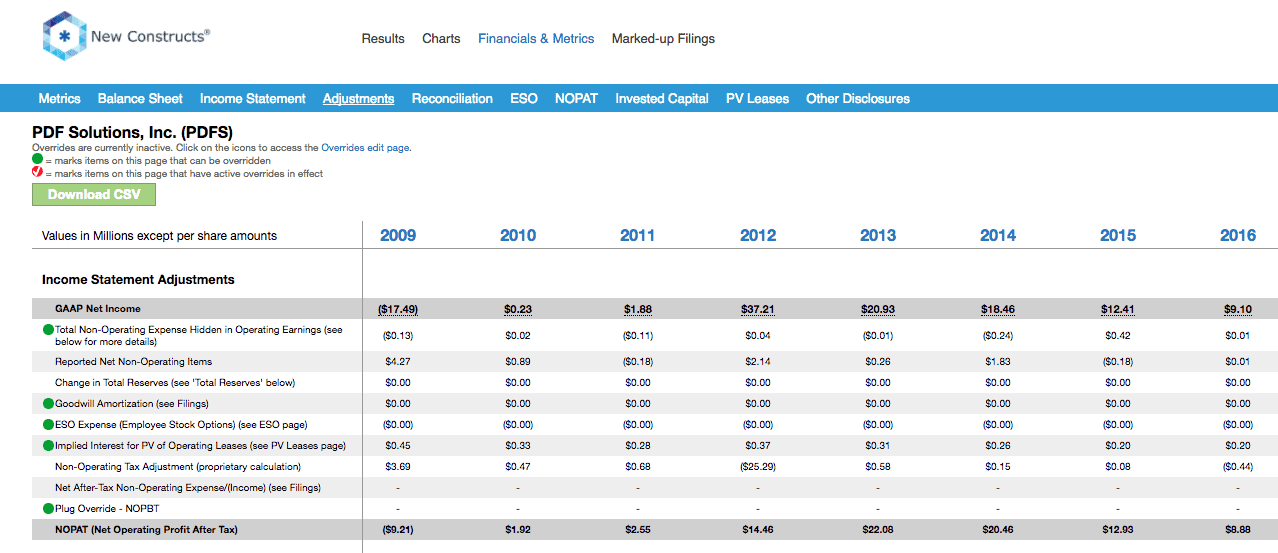Viewport: 1278px width, 553px height.
Task: Click green override dot beside Implied Interest row
Action: 48,445
